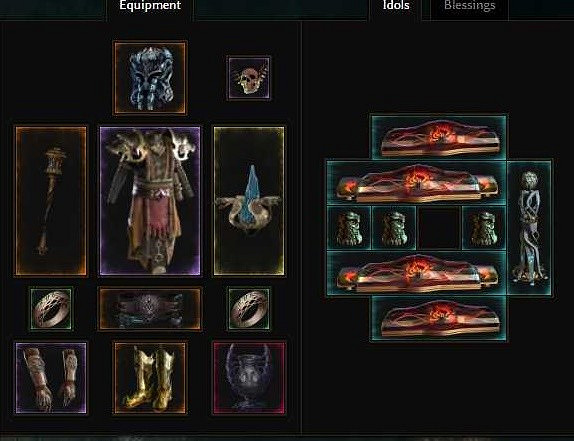The width and height of the screenshot is (574, 441).
Task: Click the topmost ornate fire idol
Action: [x=439, y=137]
